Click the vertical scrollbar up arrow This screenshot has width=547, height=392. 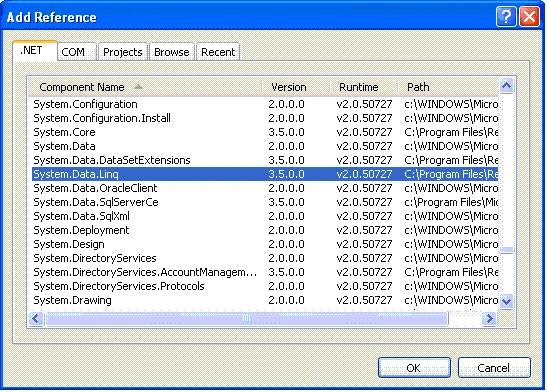(x=507, y=85)
